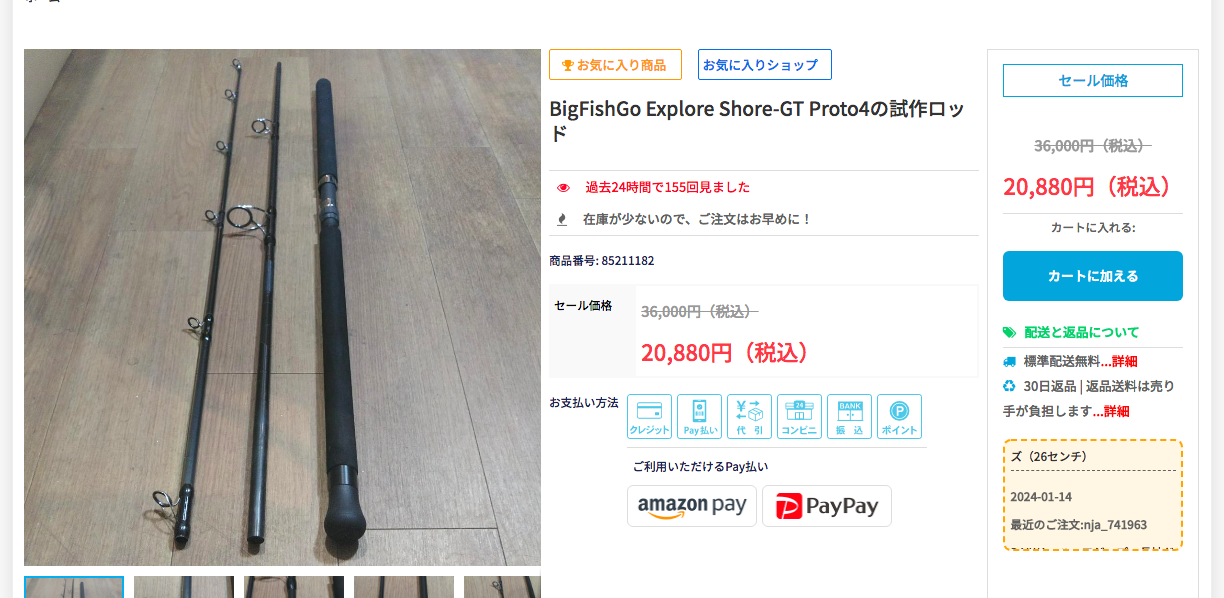Click the recycle returns icon

(1009, 385)
